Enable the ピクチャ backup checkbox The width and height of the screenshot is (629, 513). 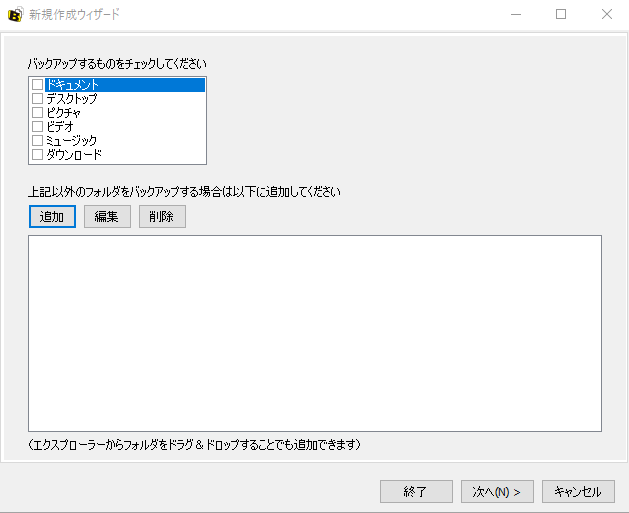37,113
